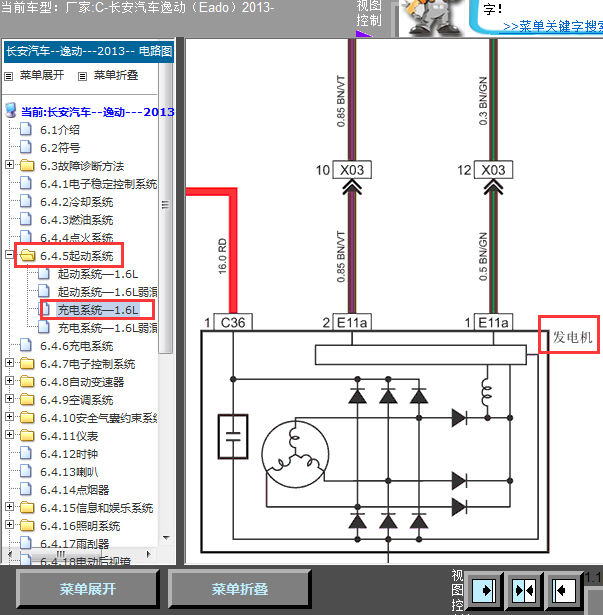
Task: Click the folder icon of 6.4.7电子控制系统
Action: click(27, 364)
